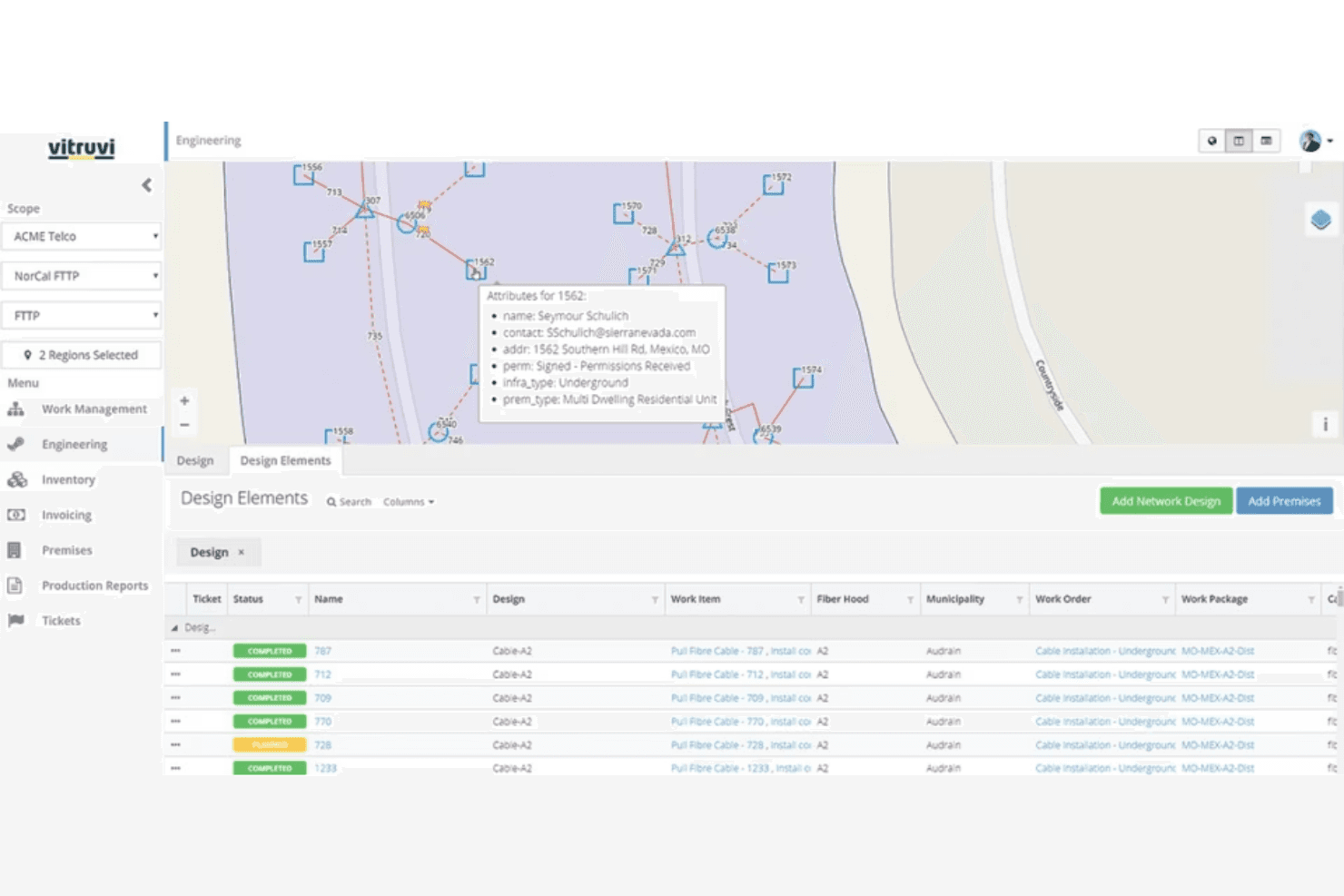Click premise marker 1562 on the map
The height and width of the screenshot is (896, 1344).
[475, 271]
